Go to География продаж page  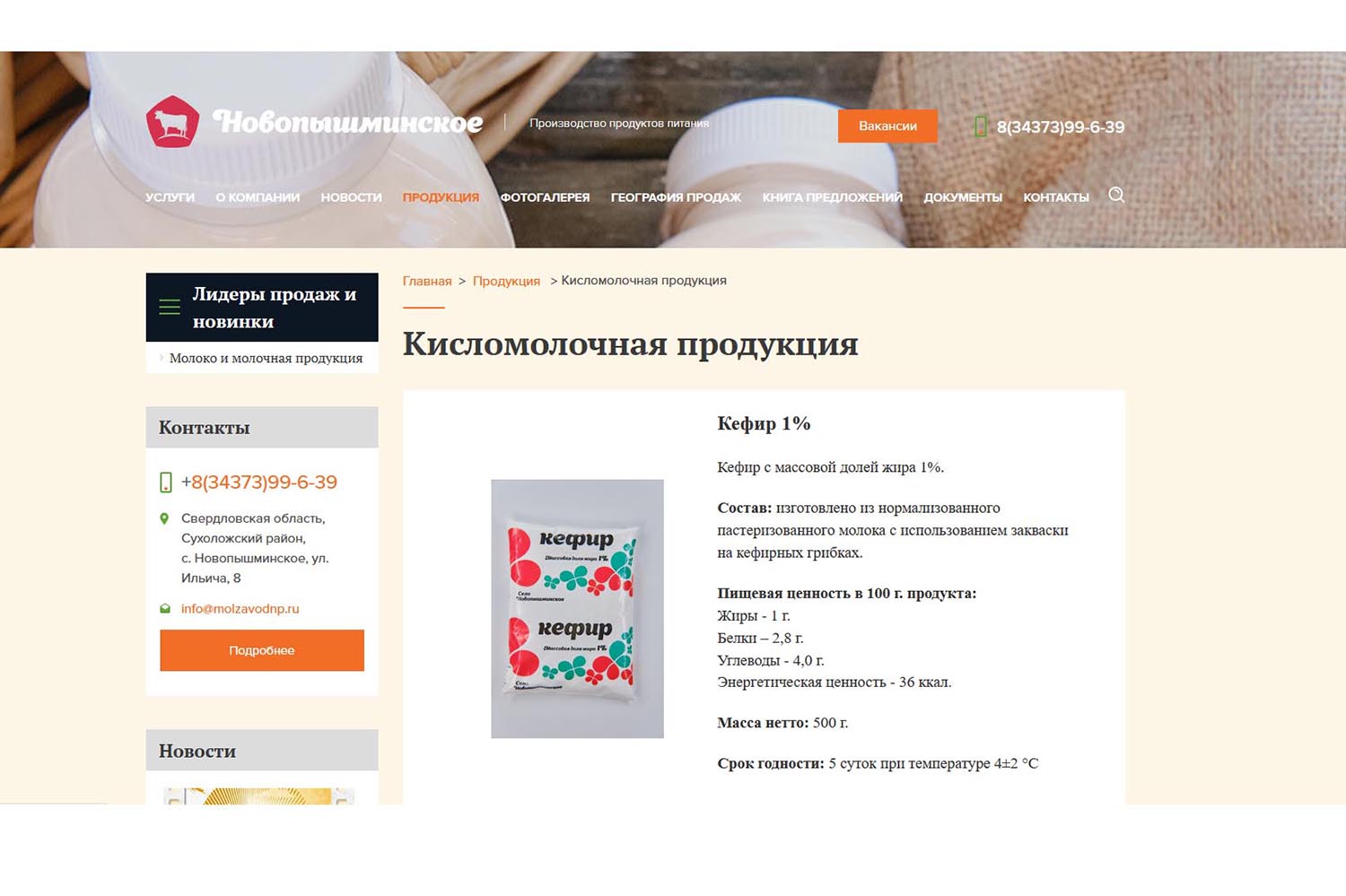coord(676,197)
